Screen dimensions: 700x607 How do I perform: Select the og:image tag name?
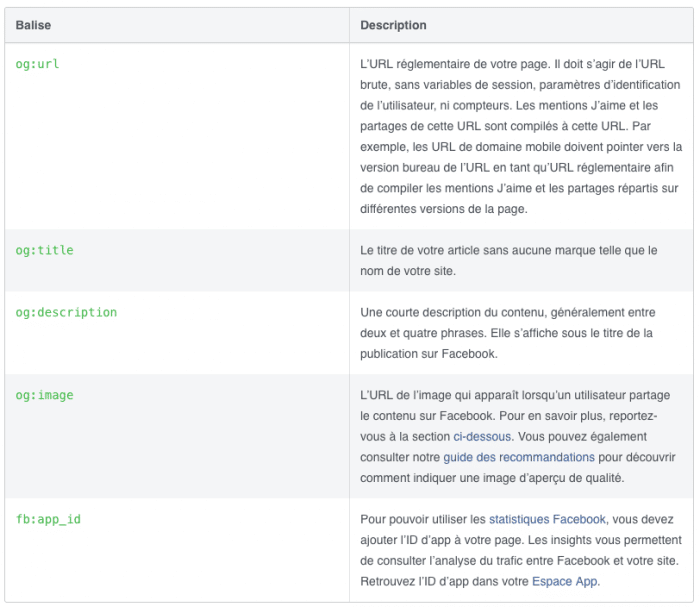coord(44,395)
